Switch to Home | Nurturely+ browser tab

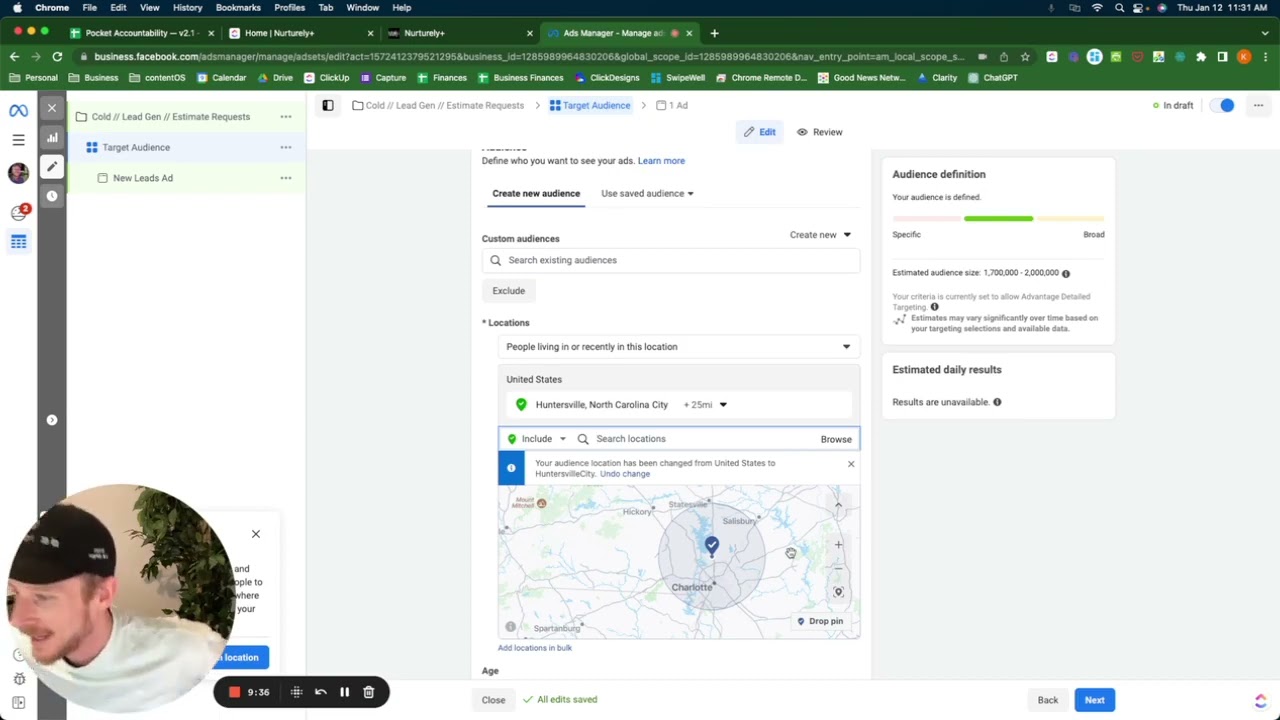pyautogui.click(x=300, y=33)
